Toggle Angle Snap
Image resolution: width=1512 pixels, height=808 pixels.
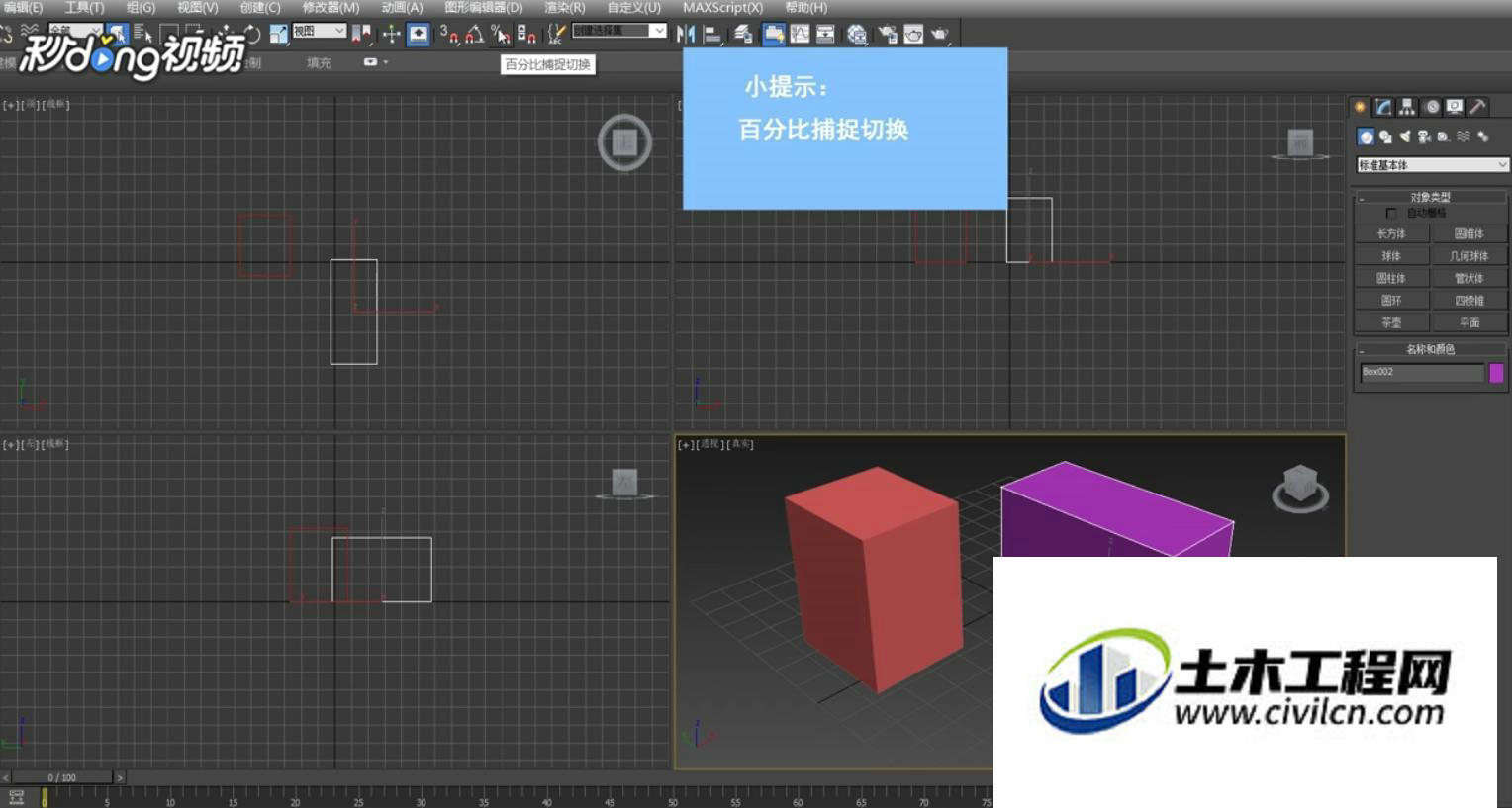475,34
